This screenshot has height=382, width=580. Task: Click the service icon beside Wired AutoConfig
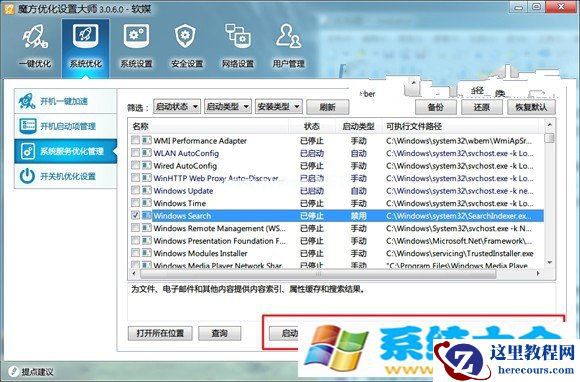tap(146, 165)
